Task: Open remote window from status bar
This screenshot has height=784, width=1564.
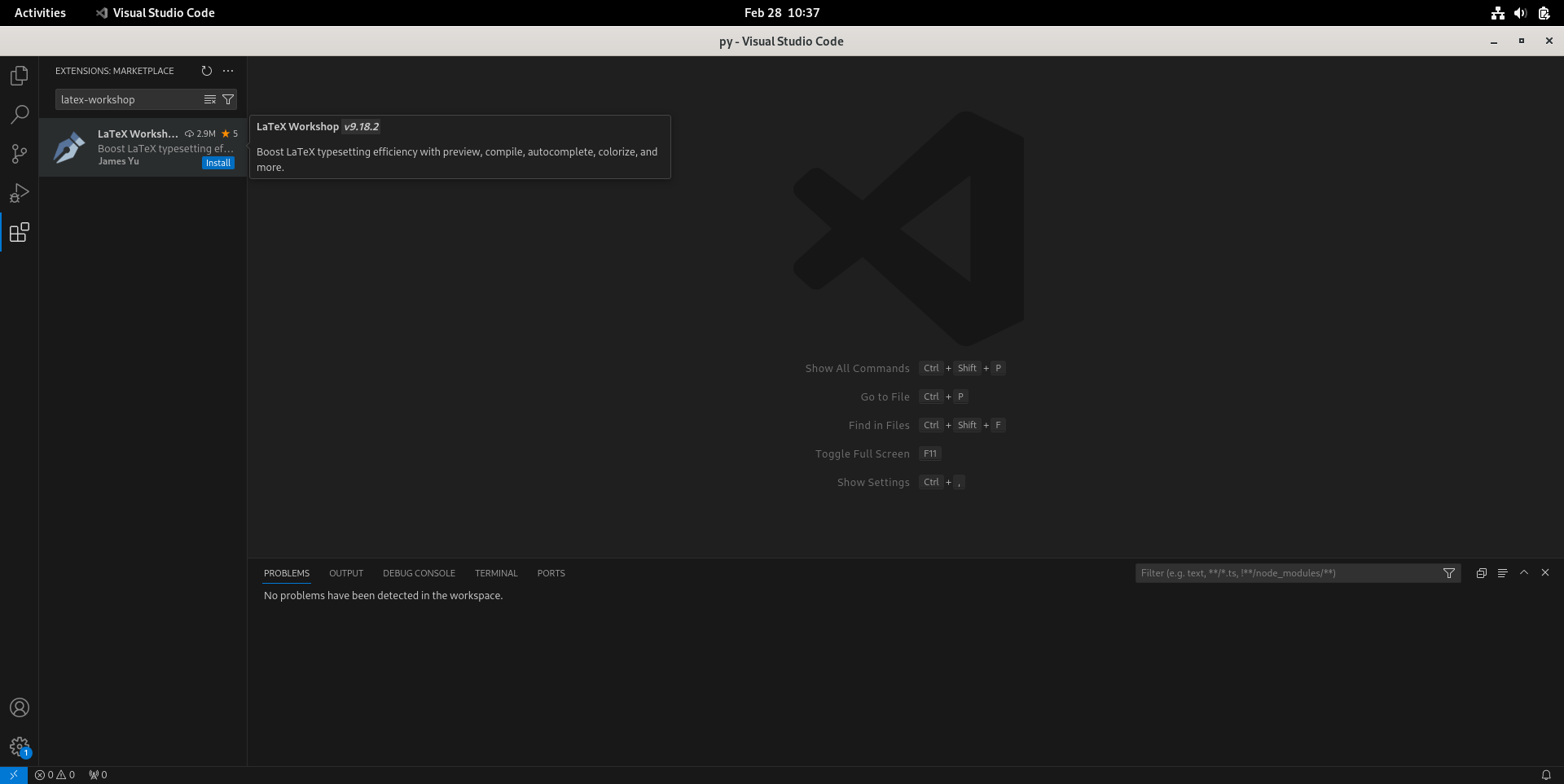Action: click(x=14, y=775)
